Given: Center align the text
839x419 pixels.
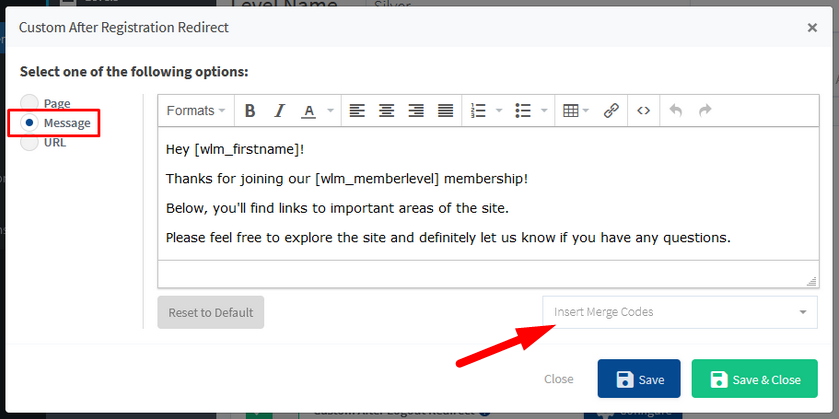Looking at the screenshot, I should [x=386, y=111].
